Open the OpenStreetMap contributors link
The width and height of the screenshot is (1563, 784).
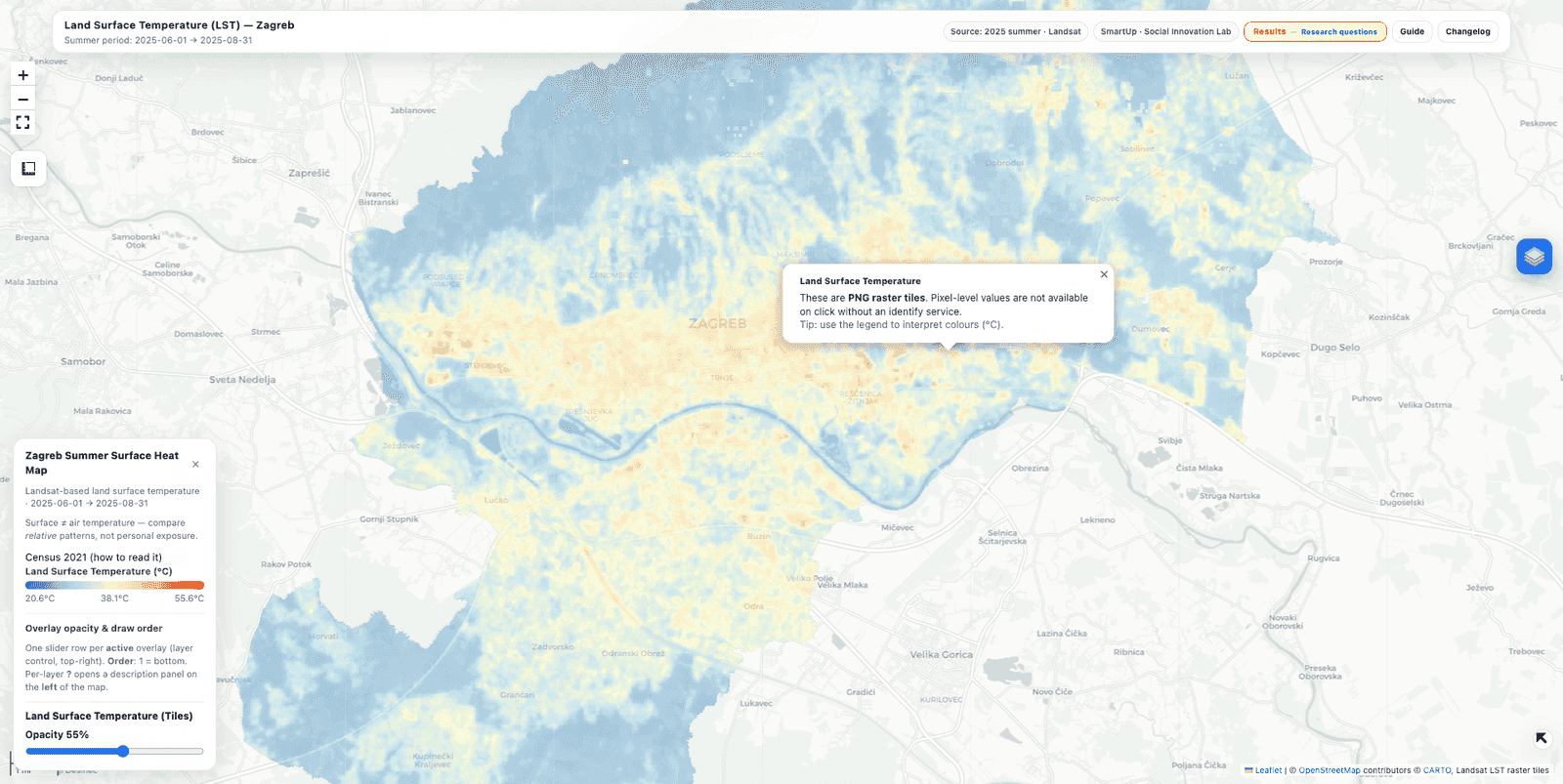tap(1329, 770)
